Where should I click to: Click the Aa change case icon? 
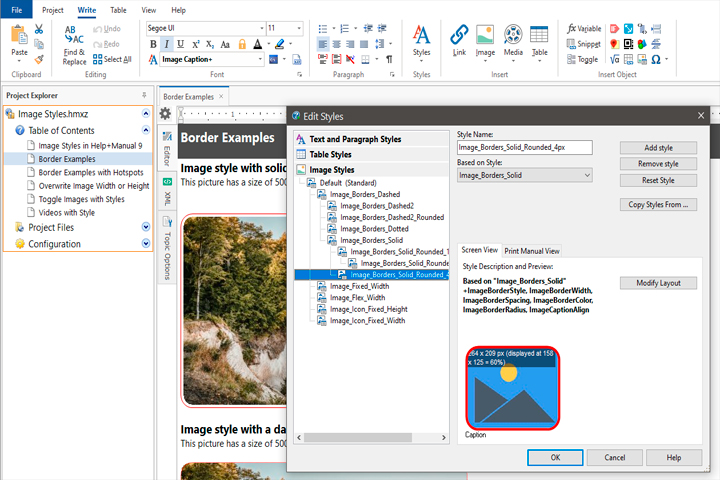[225, 44]
